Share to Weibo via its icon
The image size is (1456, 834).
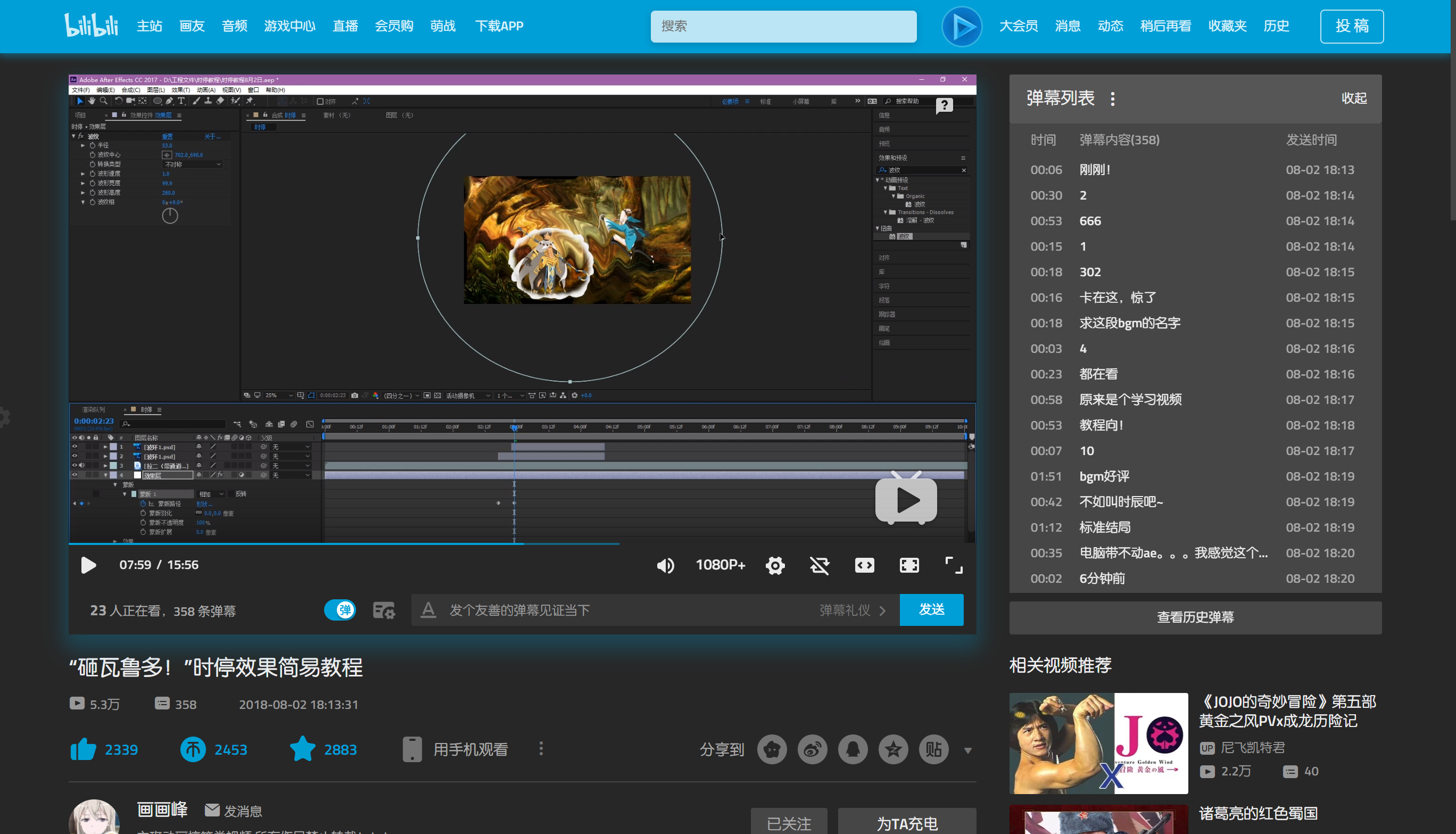[x=812, y=749]
